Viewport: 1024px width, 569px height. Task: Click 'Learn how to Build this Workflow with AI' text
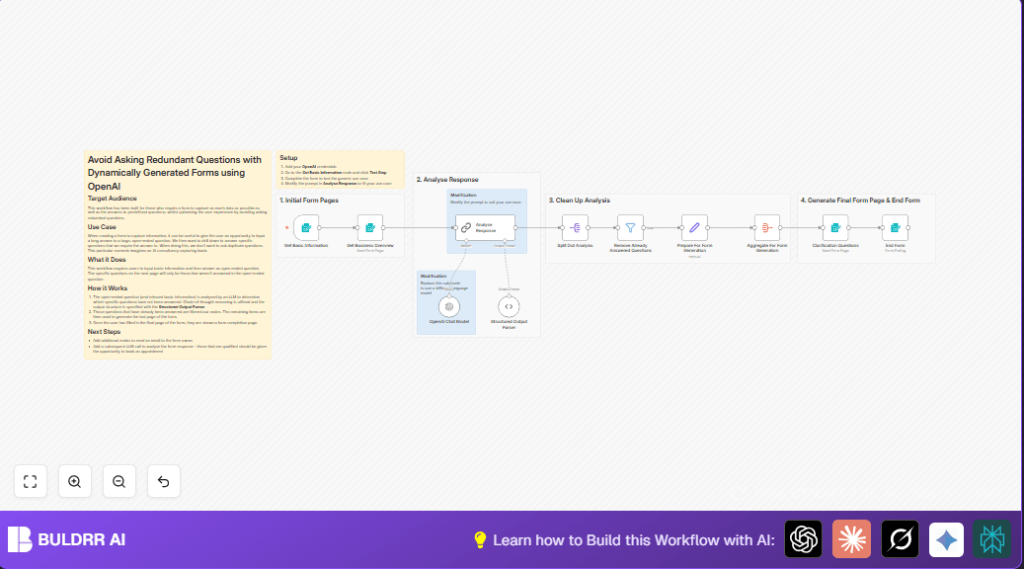point(633,540)
